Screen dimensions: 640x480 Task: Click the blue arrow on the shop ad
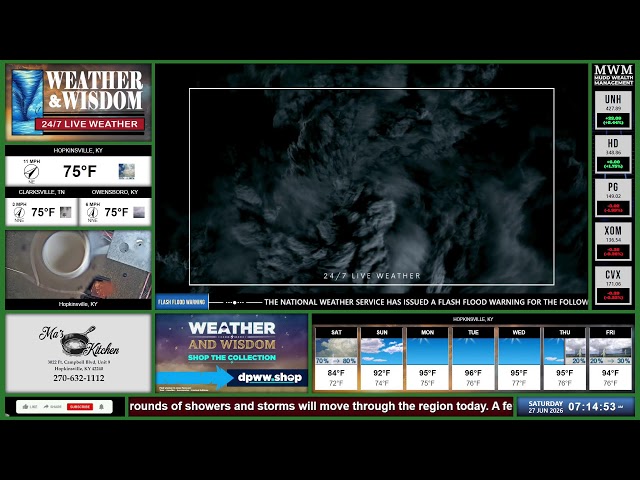click(x=195, y=378)
